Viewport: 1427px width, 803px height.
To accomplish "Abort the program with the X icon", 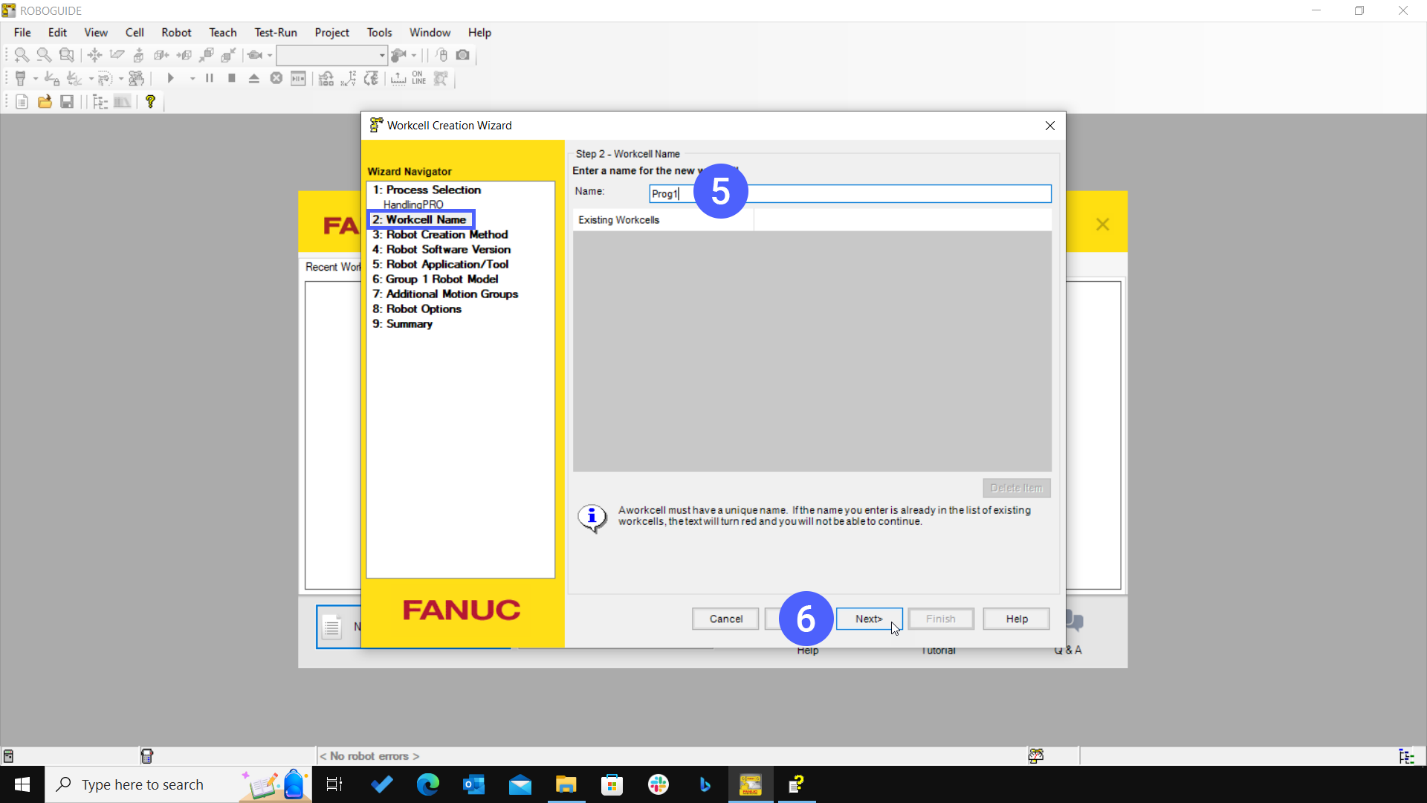I will 276,77.
